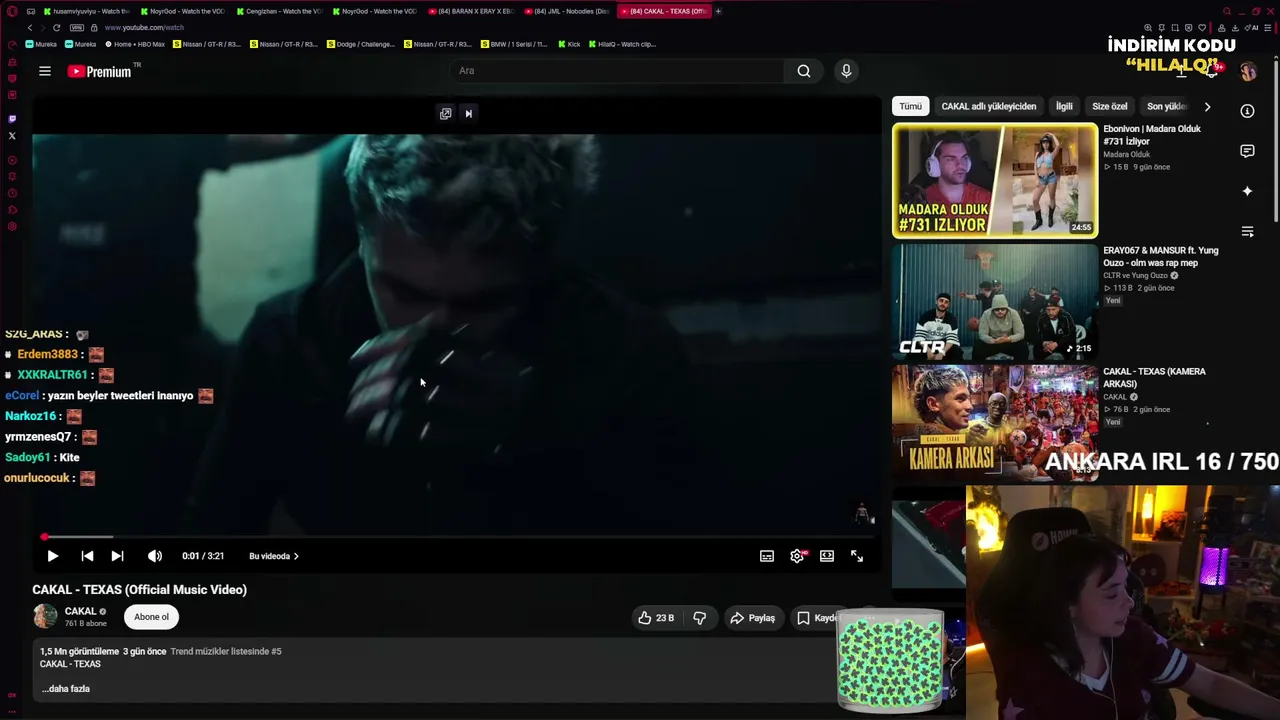This screenshot has height=720, width=1280.
Task: Open the 'KAMERA ARKASI' video thumbnail
Action: tap(995, 423)
